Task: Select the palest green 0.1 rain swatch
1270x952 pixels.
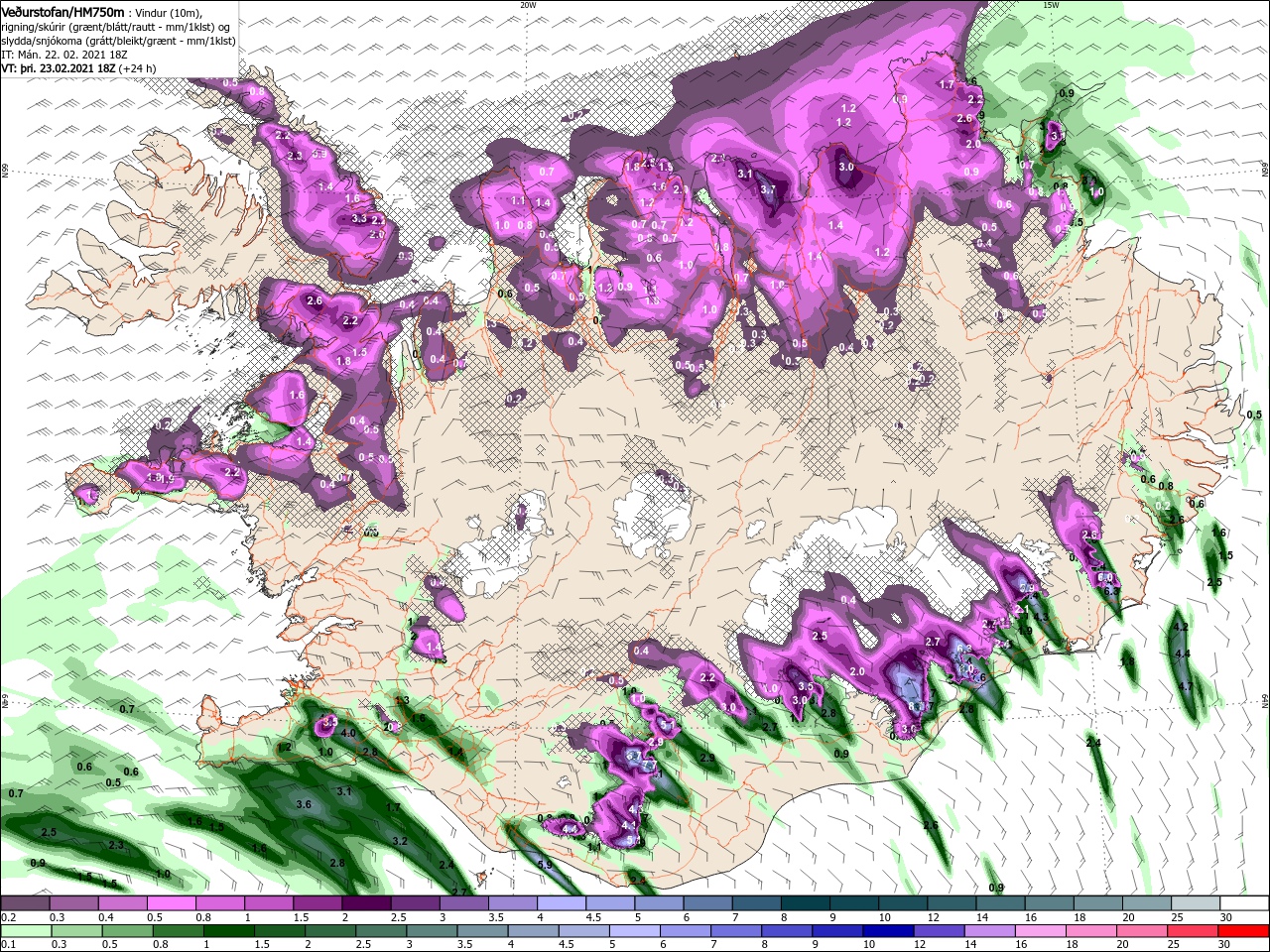Action: coord(25,930)
